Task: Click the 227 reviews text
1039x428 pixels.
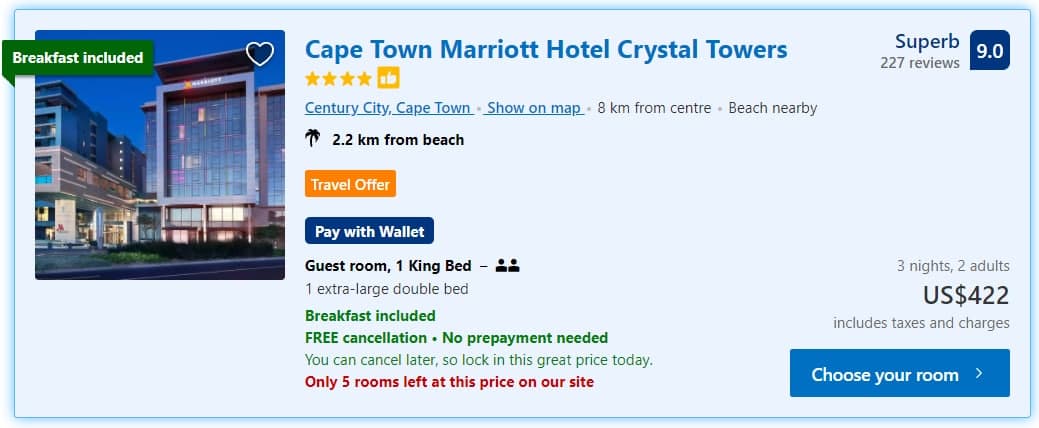Action: pos(919,63)
